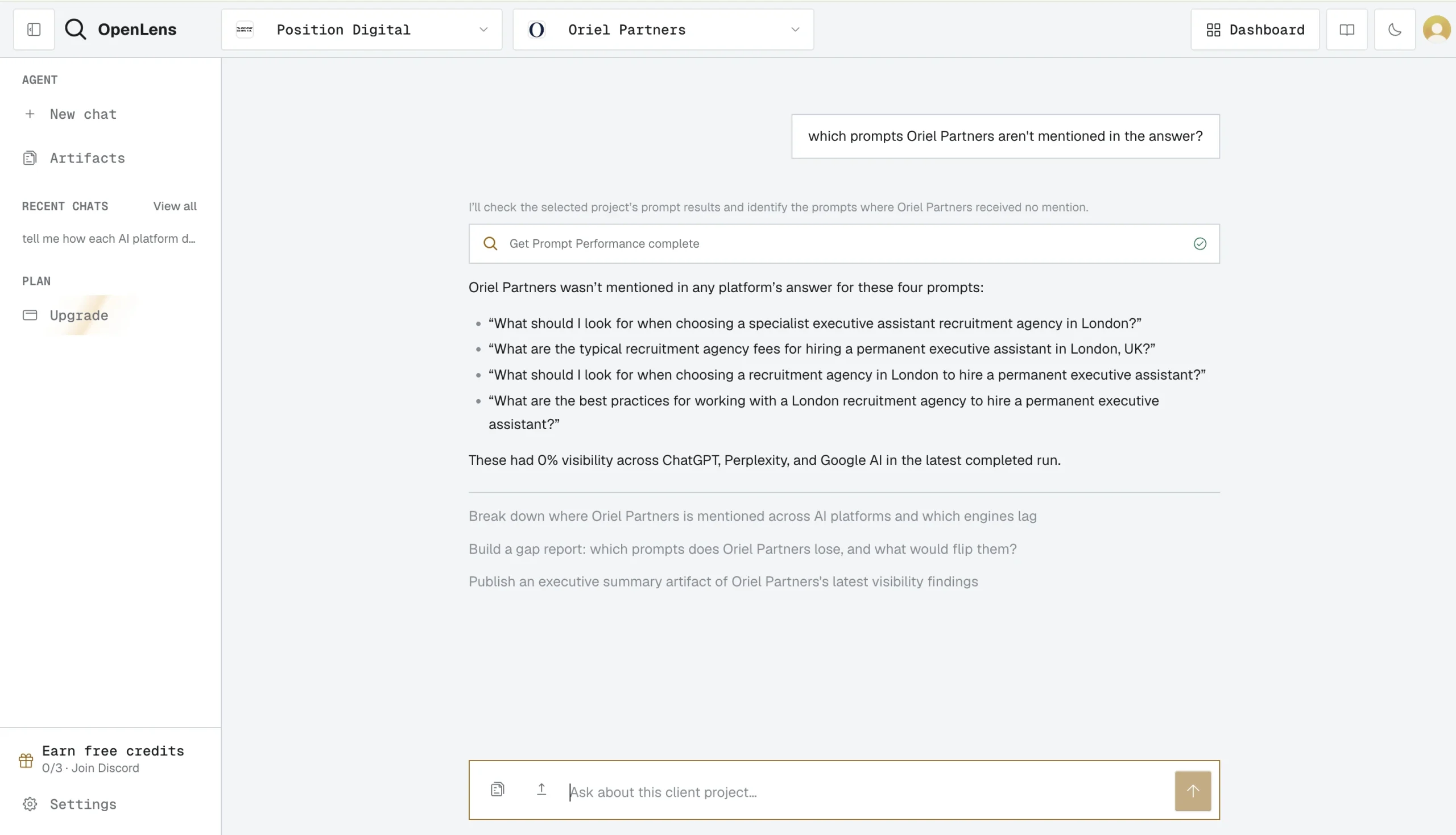Image resolution: width=1456 pixels, height=835 pixels.
Task: Select suggestion 'Publish an executive summary artifact'
Action: 723,581
